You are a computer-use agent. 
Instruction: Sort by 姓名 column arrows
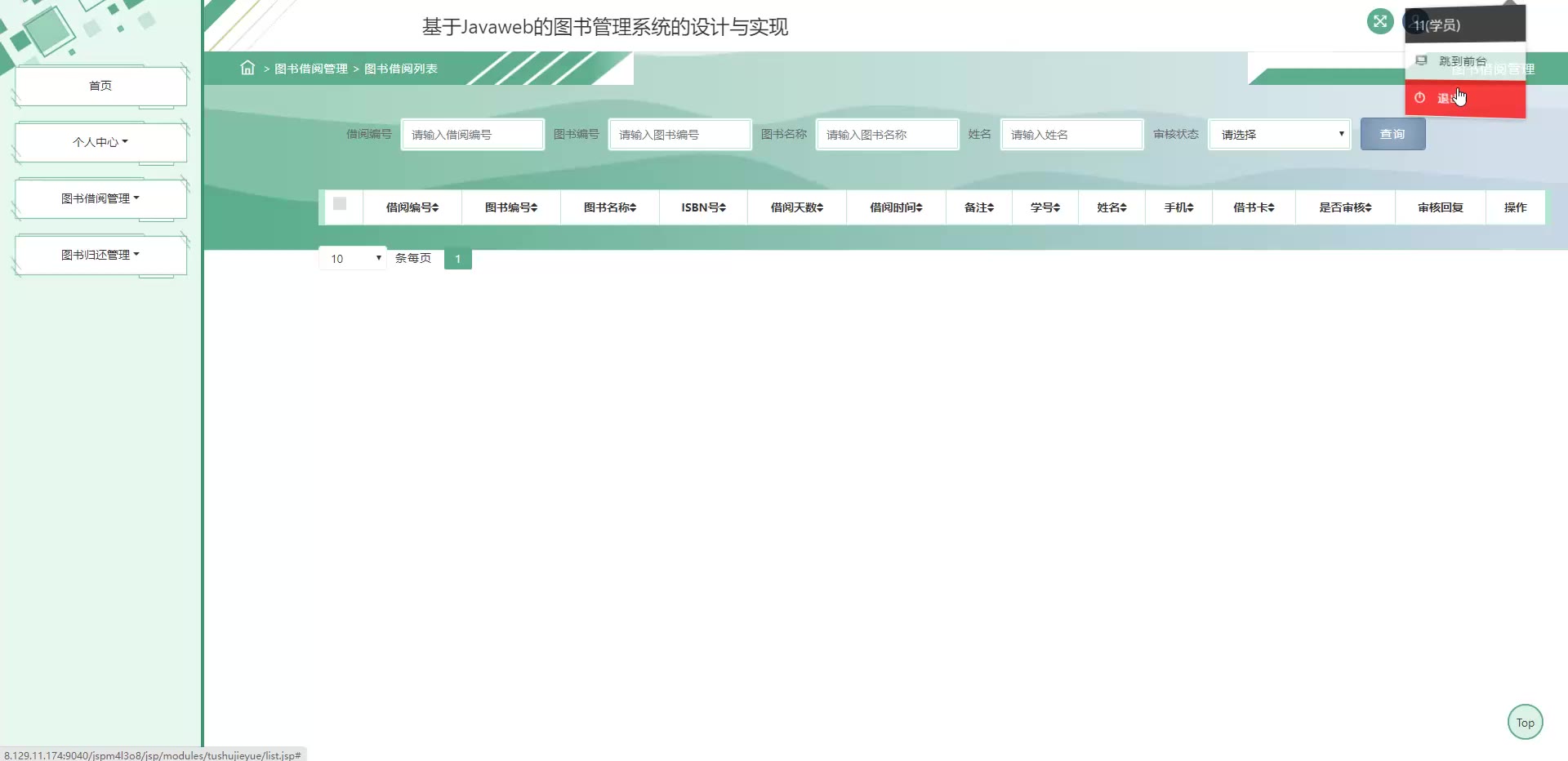coord(1124,208)
